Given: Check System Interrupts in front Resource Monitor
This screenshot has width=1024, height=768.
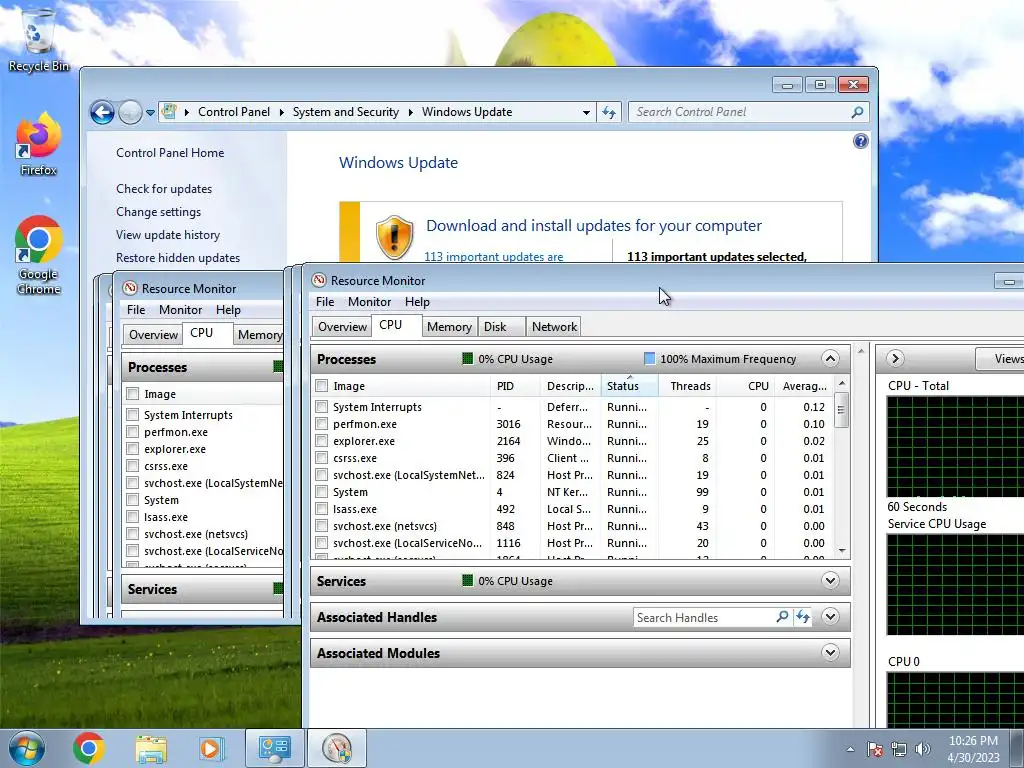Looking at the screenshot, I should (x=321, y=406).
